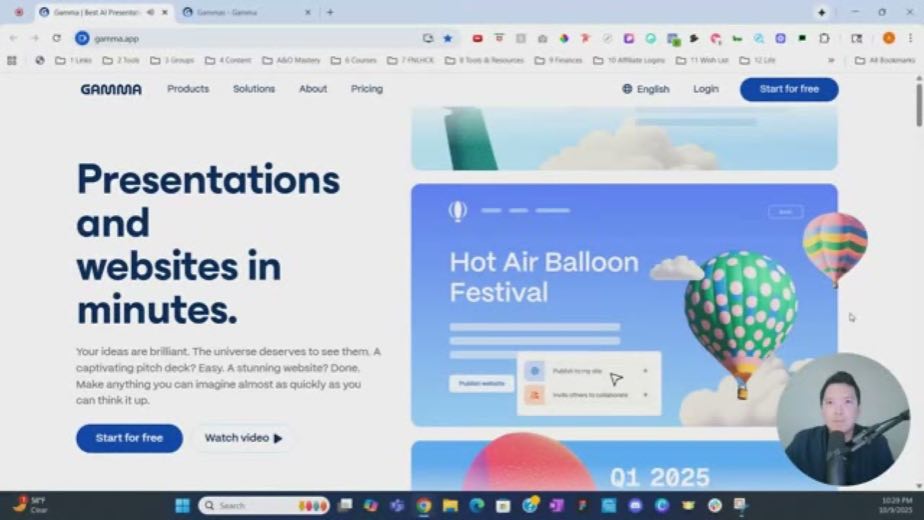Viewport: 924px width, 520px height.
Task: Show hidden bookmarks with the » chevron
Action: pyautogui.click(x=831, y=60)
